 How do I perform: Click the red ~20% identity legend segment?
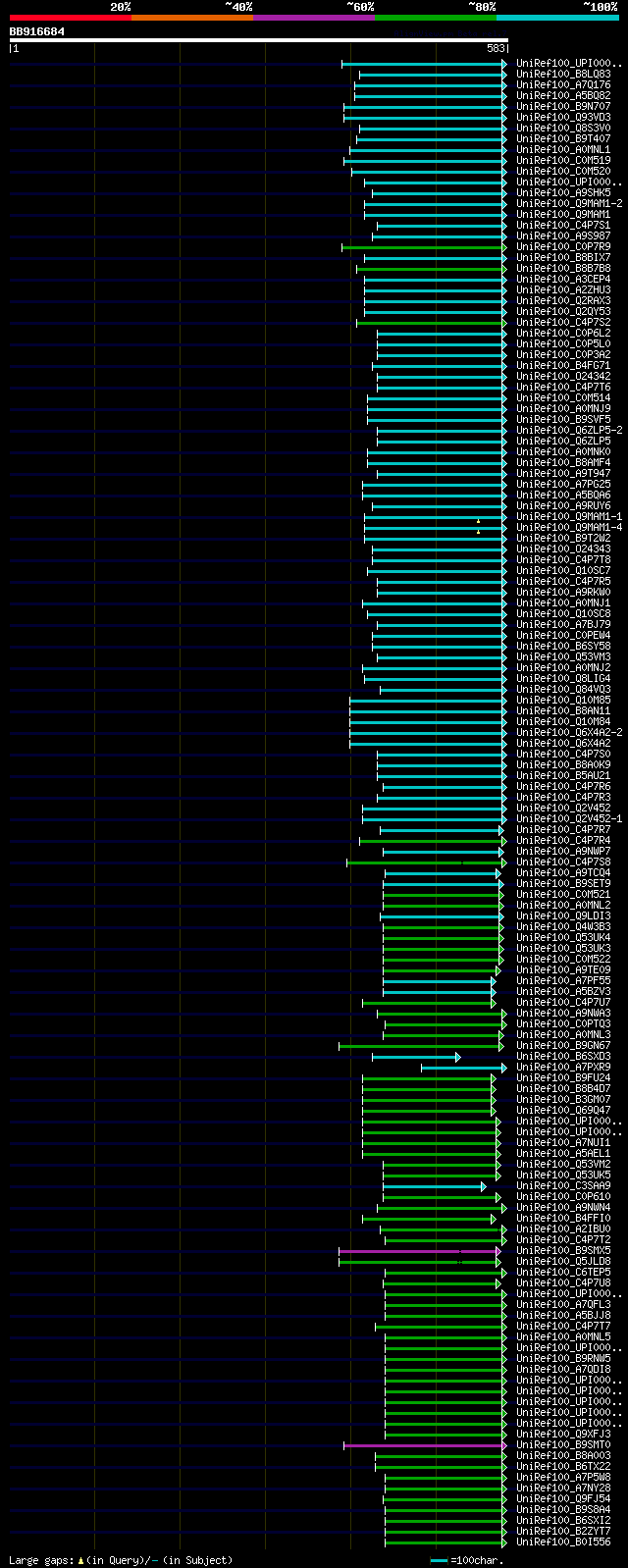(70, 17)
